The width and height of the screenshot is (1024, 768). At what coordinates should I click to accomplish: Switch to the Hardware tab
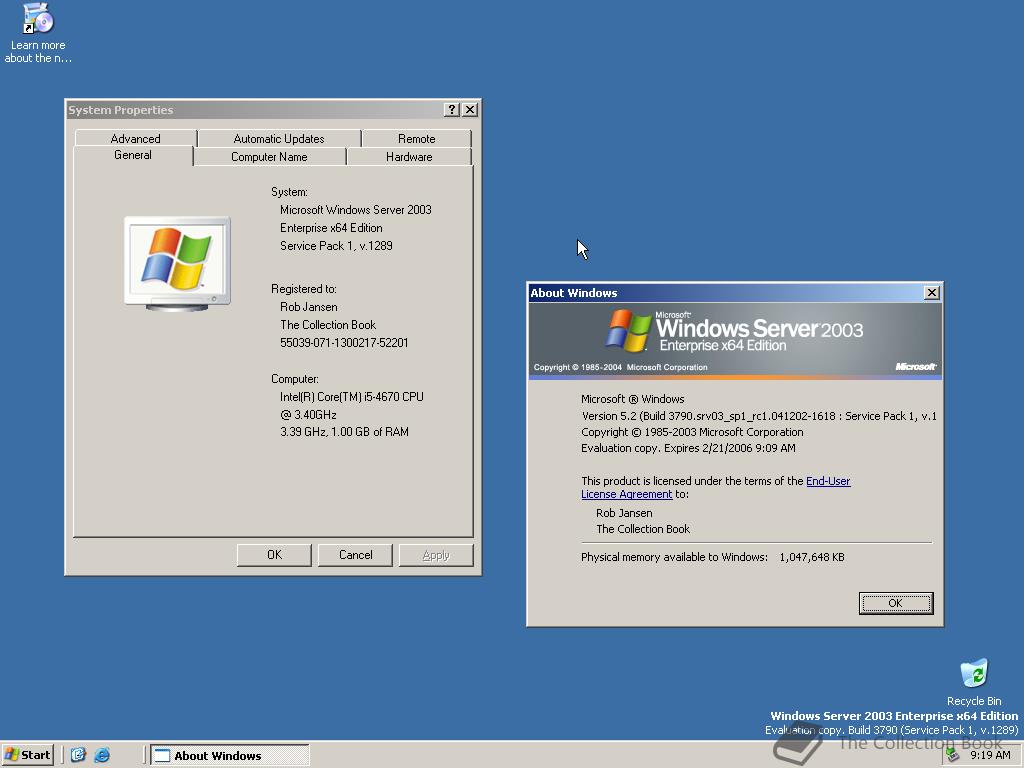(x=409, y=157)
